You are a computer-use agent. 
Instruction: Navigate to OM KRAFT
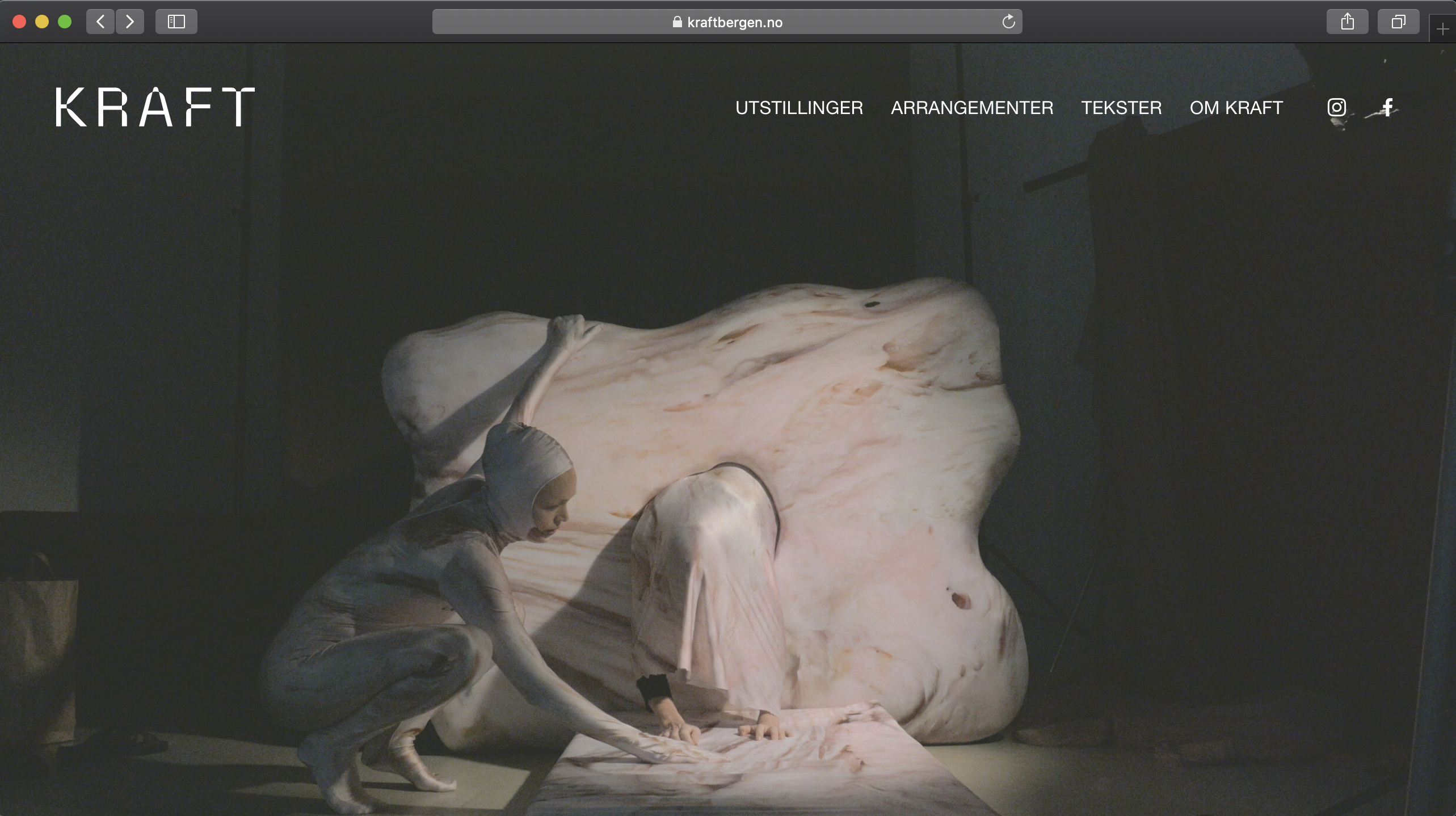(1236, 108)
